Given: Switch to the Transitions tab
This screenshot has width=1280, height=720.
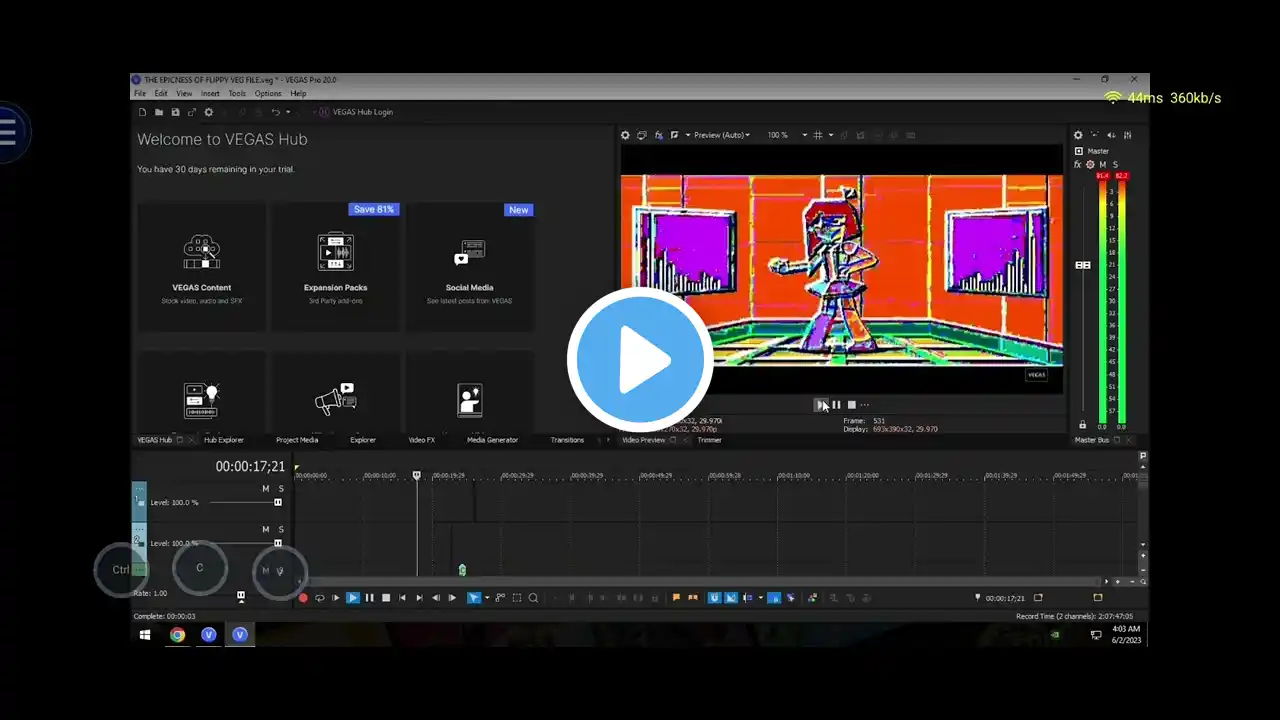Looking at the screenshot, I should click(567, 440).
